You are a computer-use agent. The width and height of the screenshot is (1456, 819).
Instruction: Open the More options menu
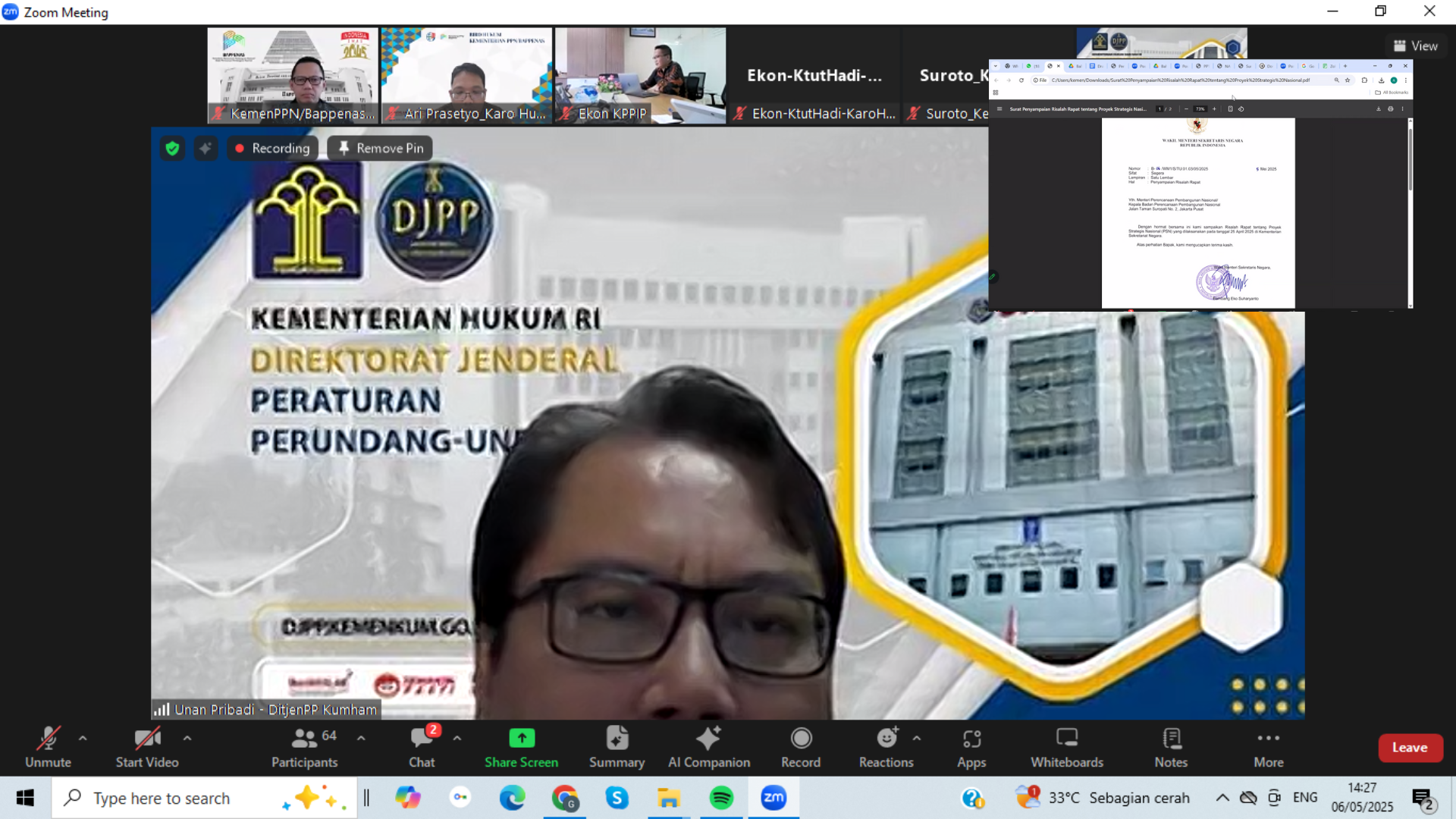(1269, 747)
